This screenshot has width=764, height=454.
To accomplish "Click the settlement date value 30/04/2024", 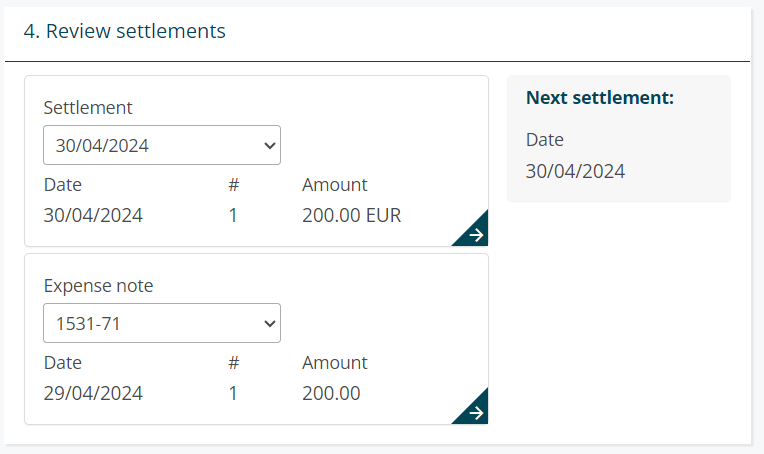I will click(93, 215).
